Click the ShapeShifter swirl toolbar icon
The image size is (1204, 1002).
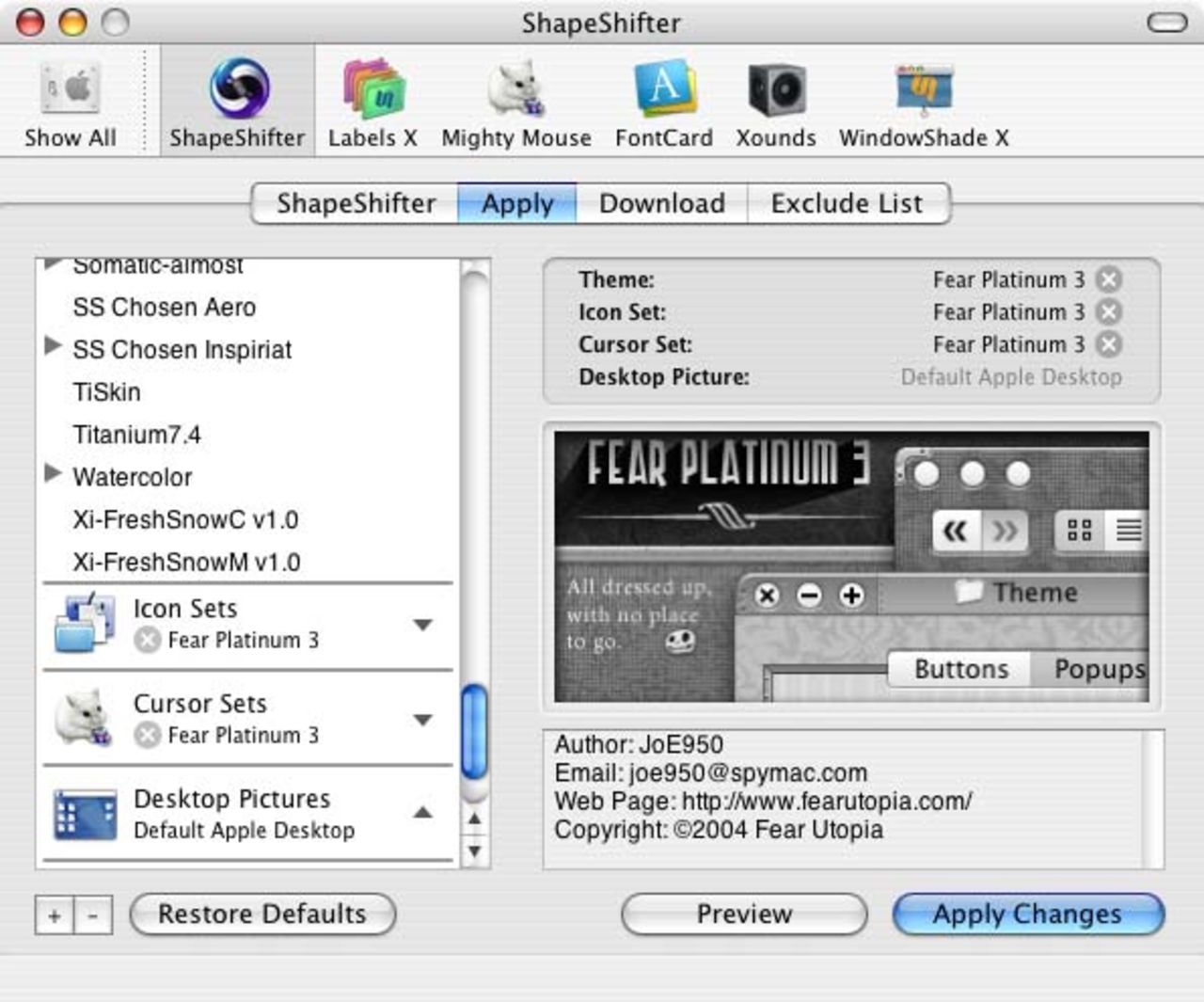tap(238, 89)
